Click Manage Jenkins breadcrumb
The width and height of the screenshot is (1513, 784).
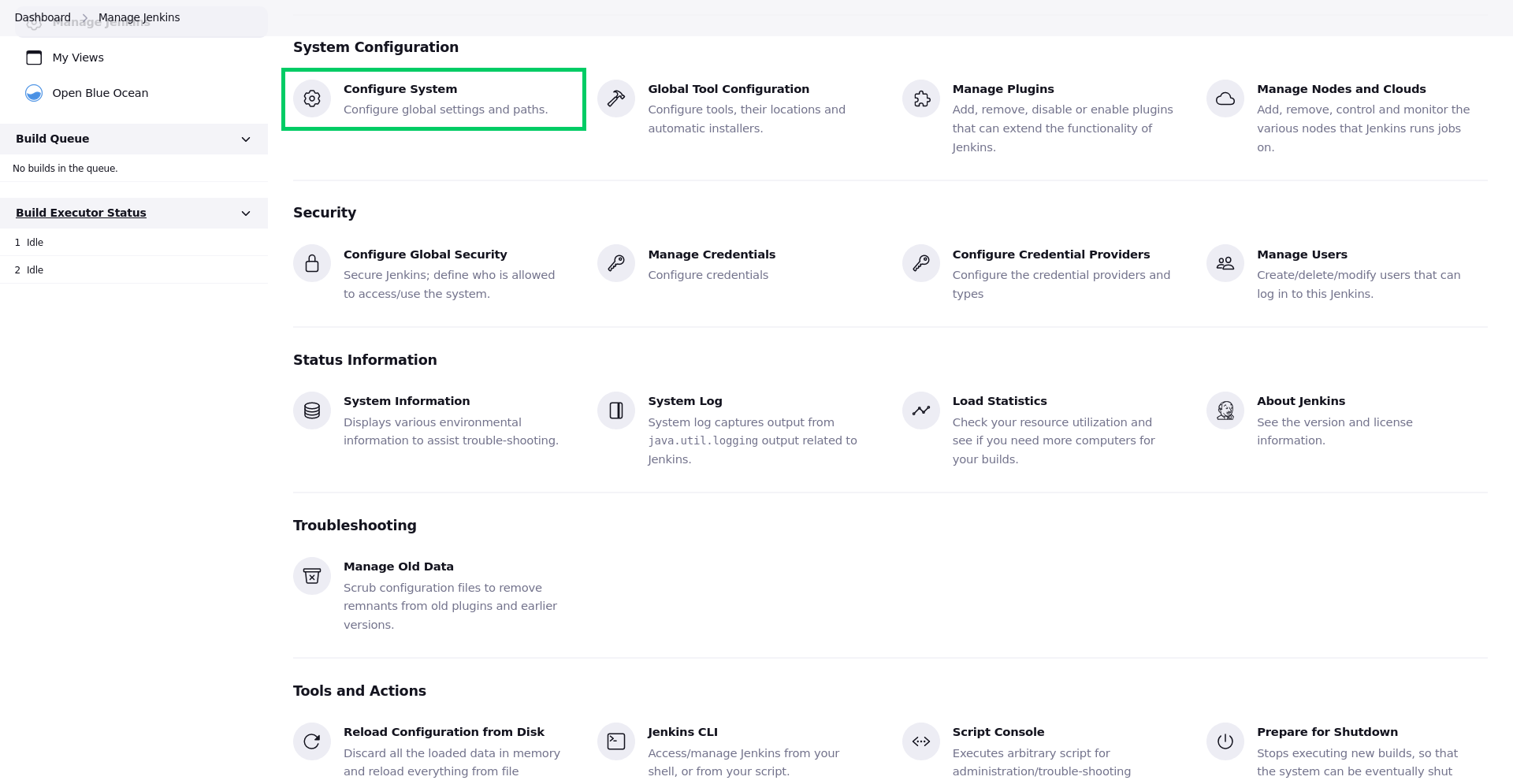click(139, 17)
